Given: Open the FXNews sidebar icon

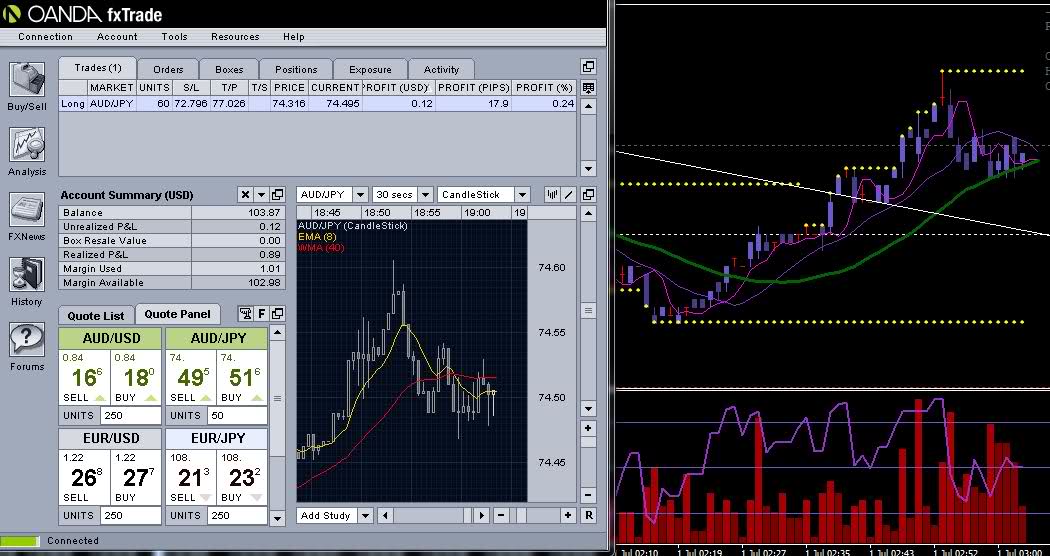Looking at the screenshot, I should [x=27, y=216].
